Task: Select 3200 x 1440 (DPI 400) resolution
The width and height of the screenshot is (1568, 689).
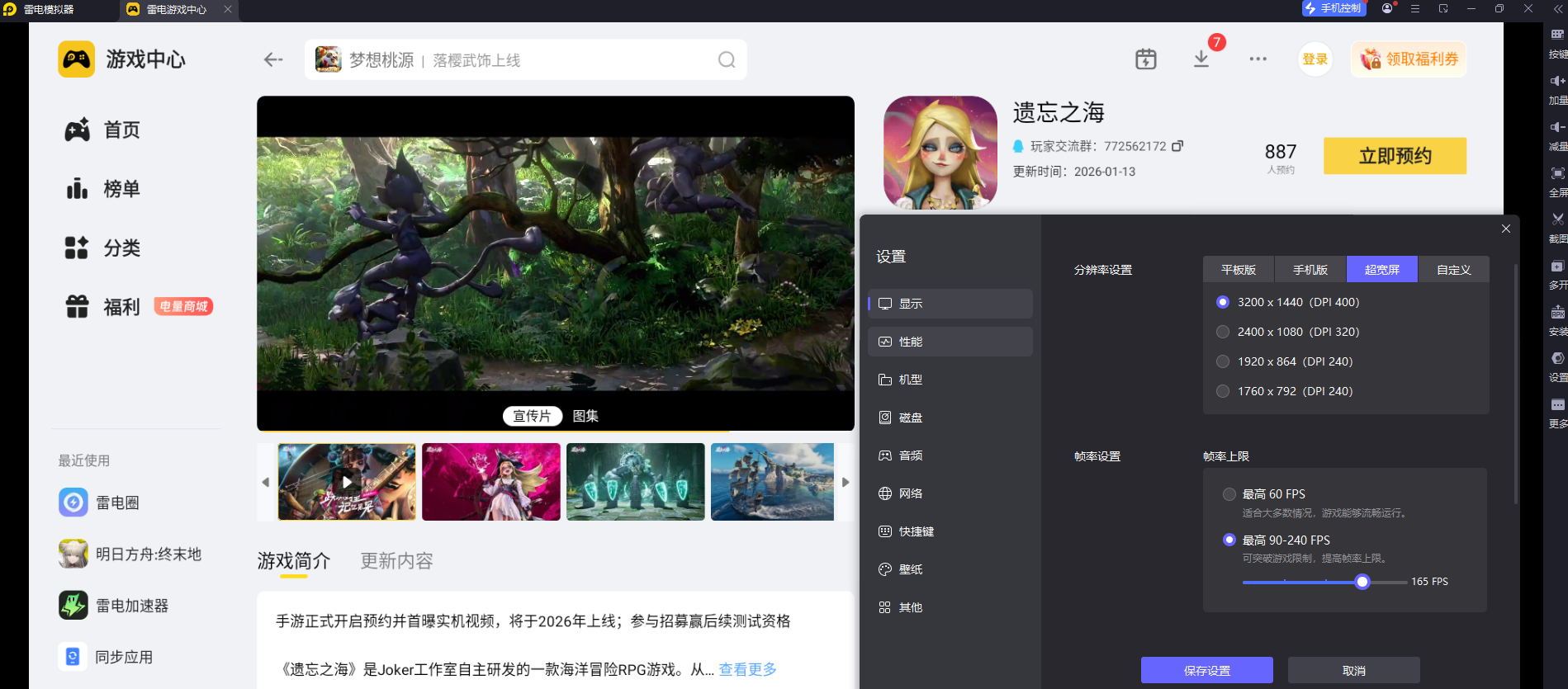Action: point(1223,302)
